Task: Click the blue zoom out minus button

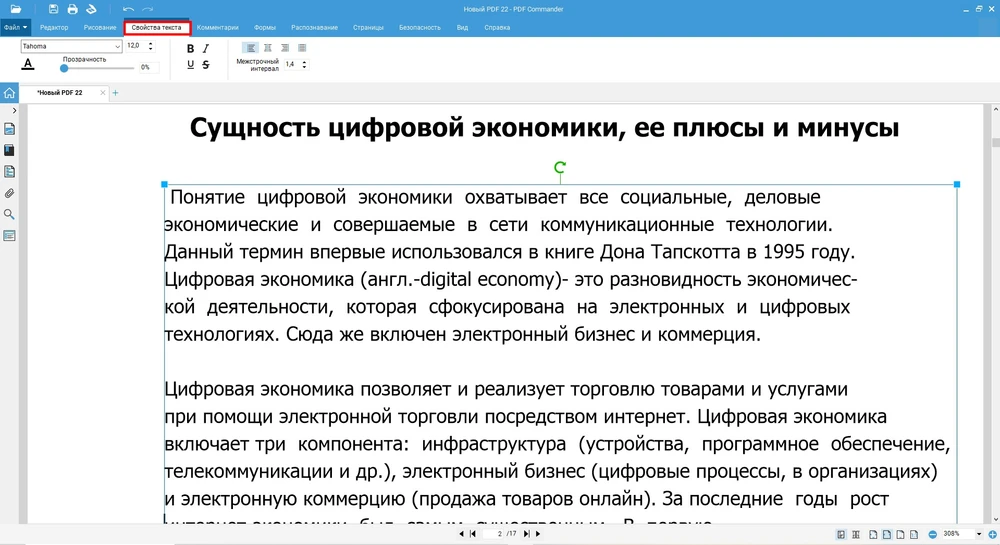Action: point(932,534)
